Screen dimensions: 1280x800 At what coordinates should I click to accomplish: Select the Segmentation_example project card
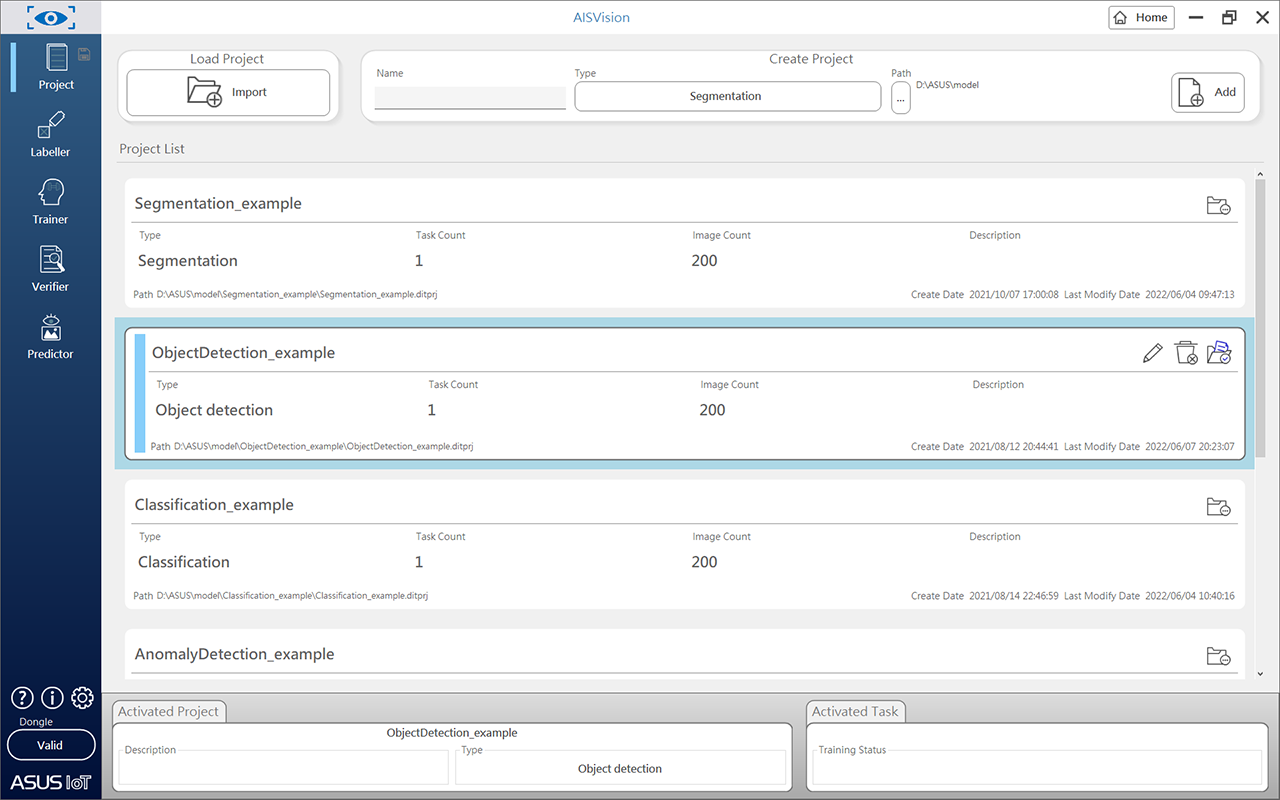click(x=685, y=243)
